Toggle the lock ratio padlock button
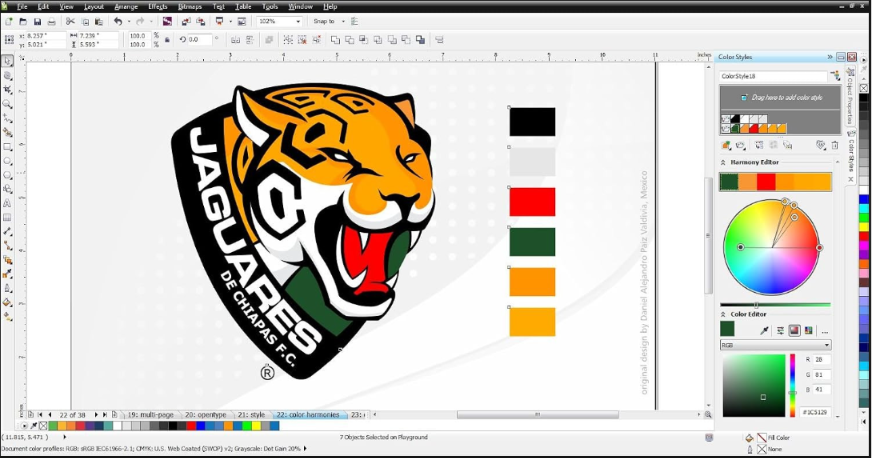The image size is (872, 458). point(167,40)
